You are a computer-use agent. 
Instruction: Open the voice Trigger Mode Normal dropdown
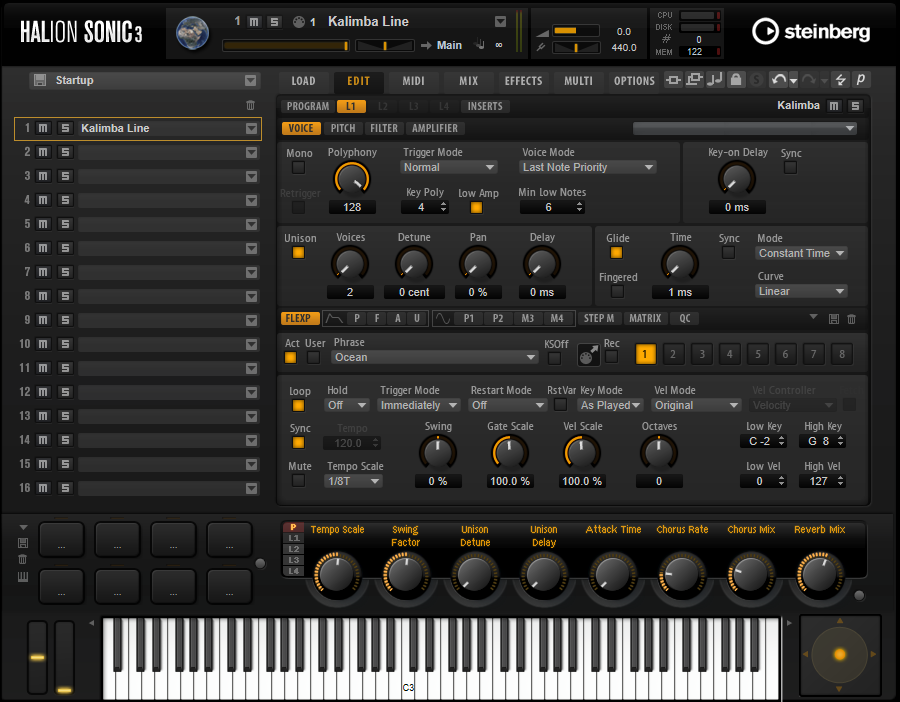coord(449,167)
